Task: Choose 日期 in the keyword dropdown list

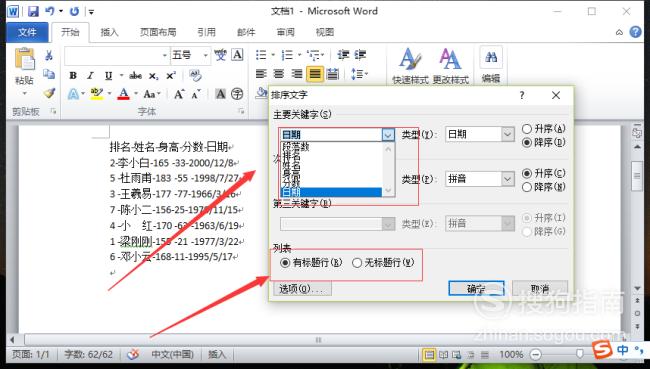Action: tap(331, 192)
